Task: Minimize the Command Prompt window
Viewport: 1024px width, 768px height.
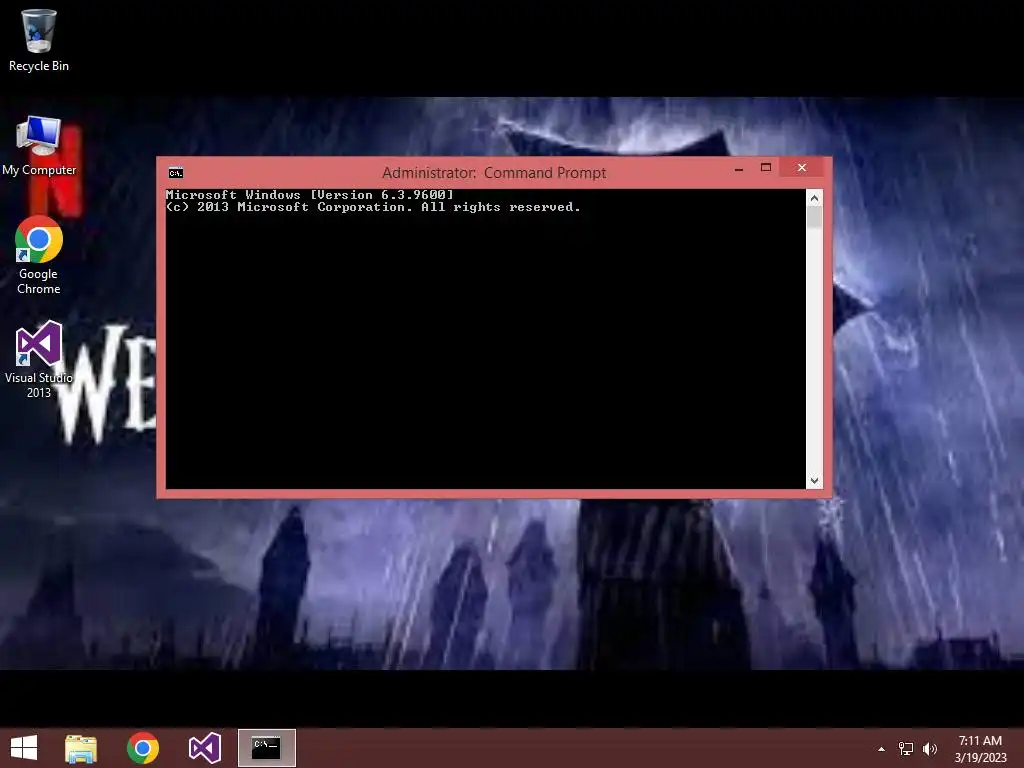Action: pyautogui.click(x=739, y=169)
